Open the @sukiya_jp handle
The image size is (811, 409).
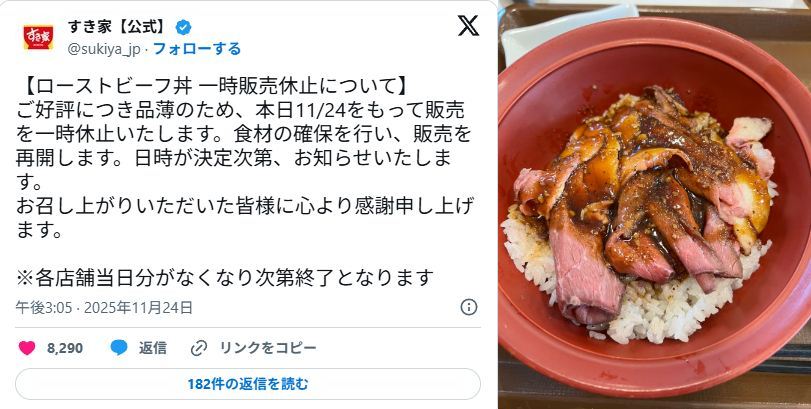(x=104, y=50)
